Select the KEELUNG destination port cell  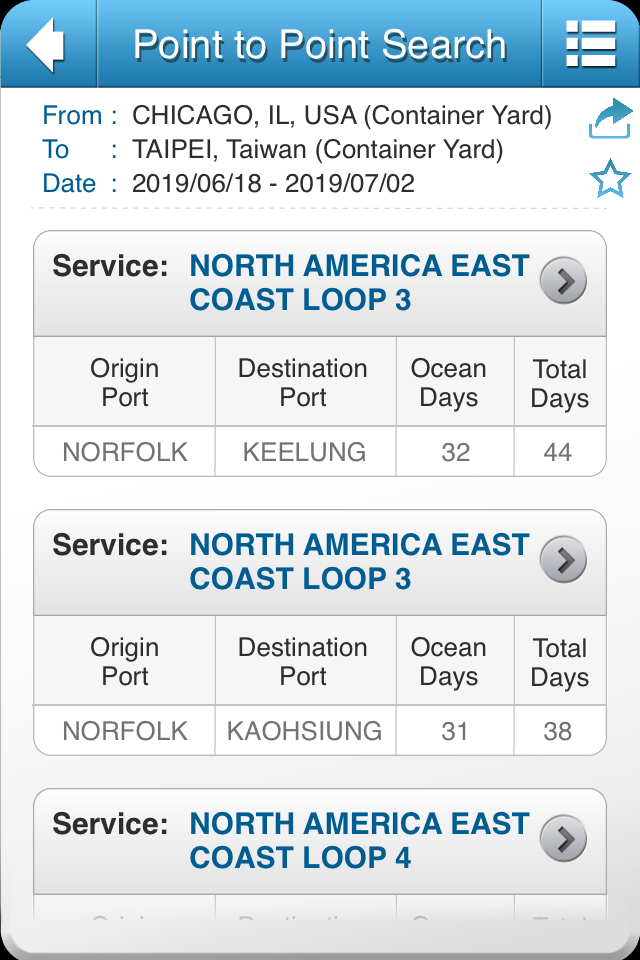pos(304,452)
